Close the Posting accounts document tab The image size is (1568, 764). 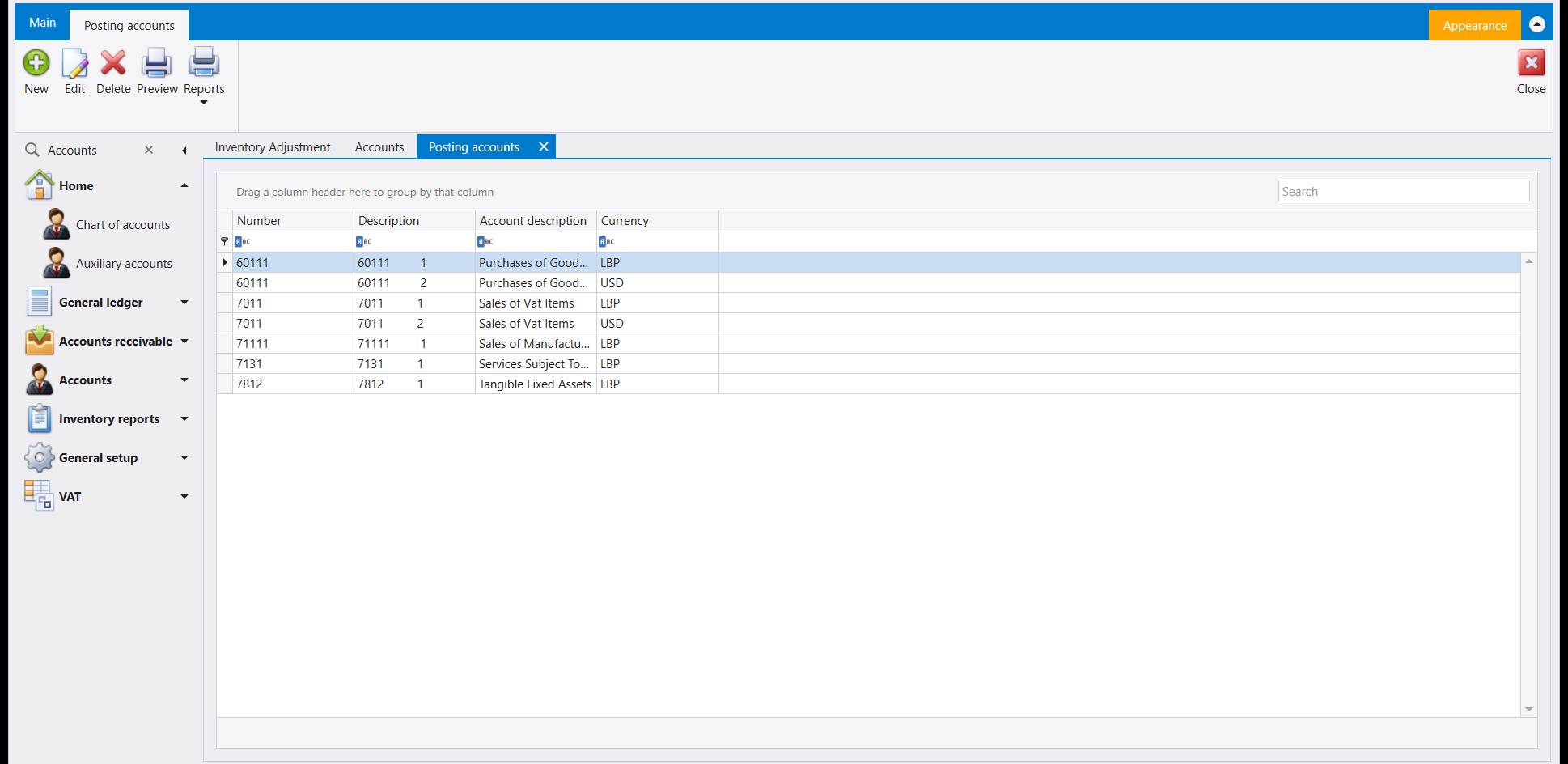point(544,146)
